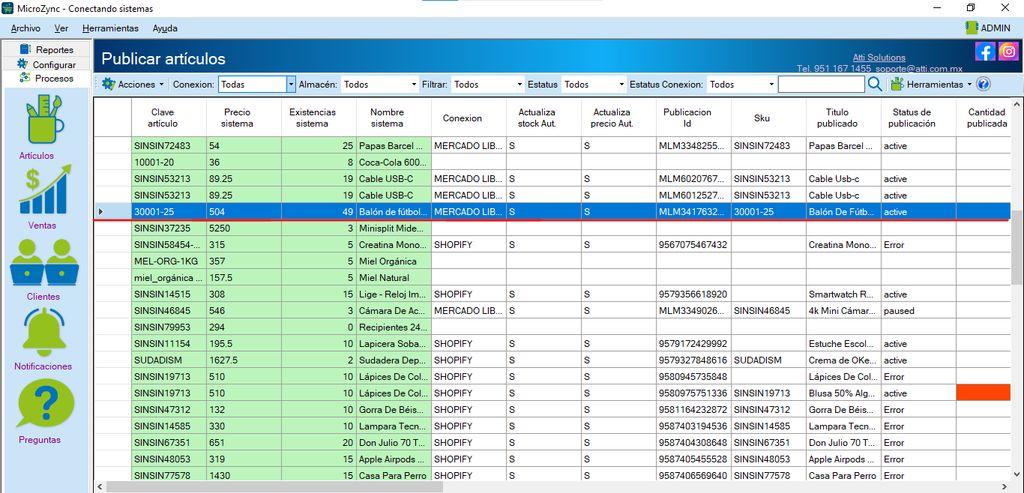Click the Coca-Cola 600... name cell
This screenshot has width=1024, height=493.
coord(394,162)
